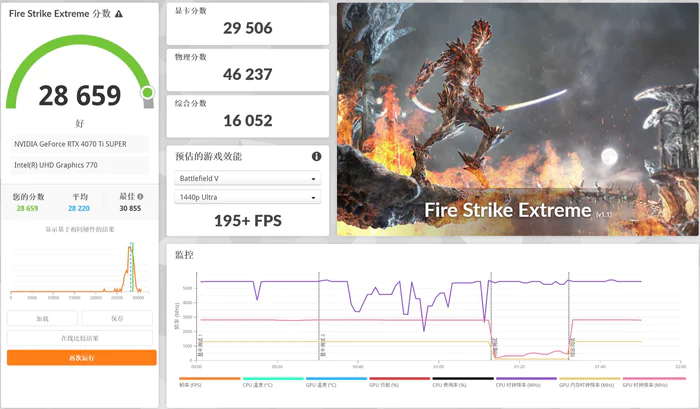
Task: Click the 01:00 time label on chart axis
Action: tap(438, 367)
